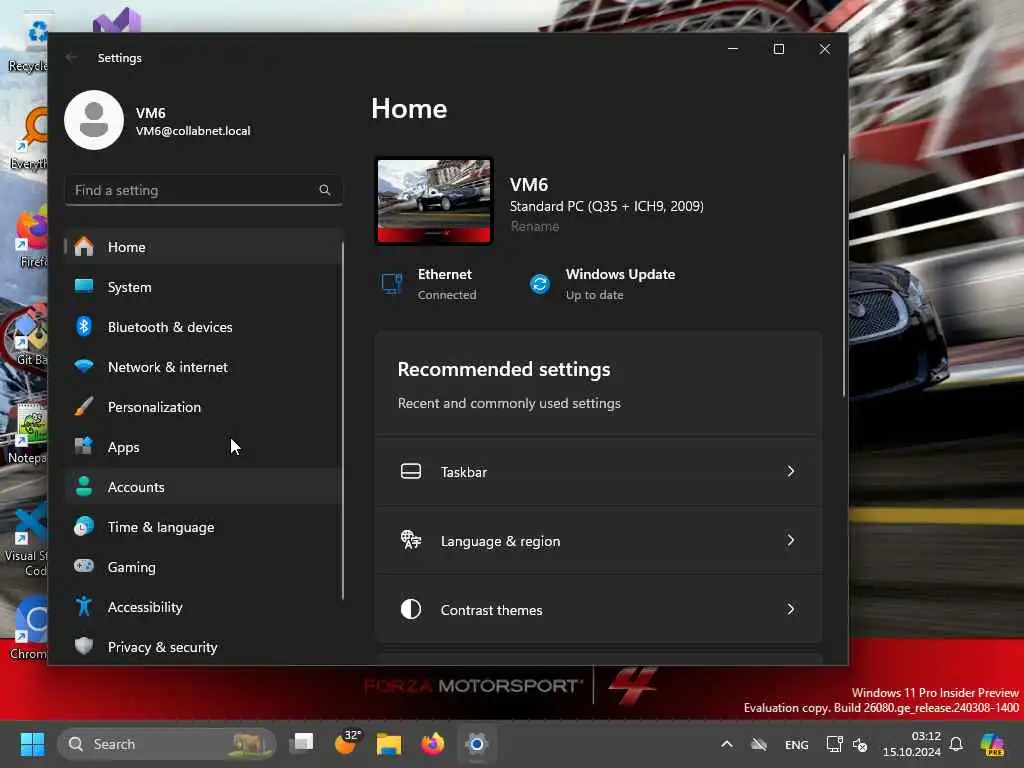Click the network tray icon

coord(834,744)
